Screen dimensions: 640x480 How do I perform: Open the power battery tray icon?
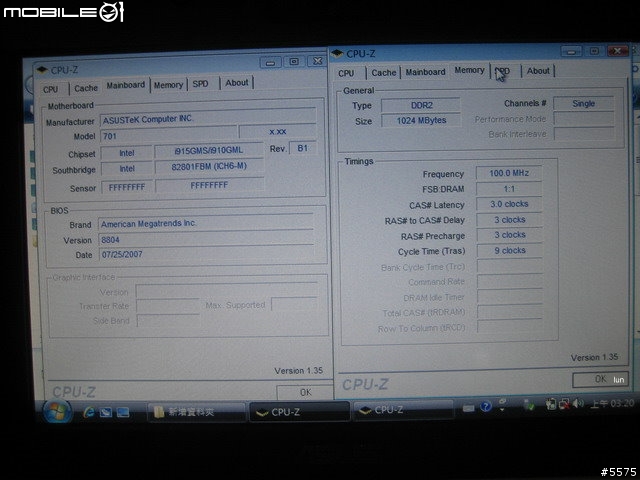551,404
